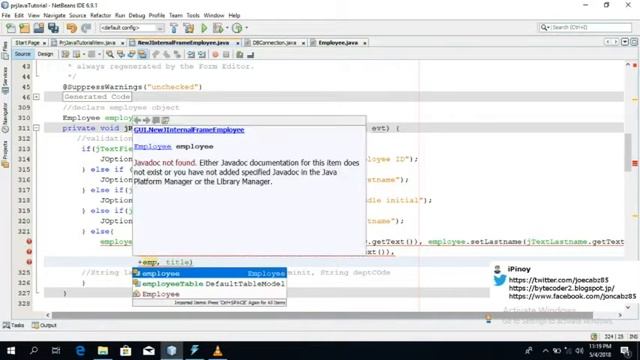Open the open-documents list dropdown in tab bar
The height and width of the screenshot is (360, 640).
click(625, 42)
